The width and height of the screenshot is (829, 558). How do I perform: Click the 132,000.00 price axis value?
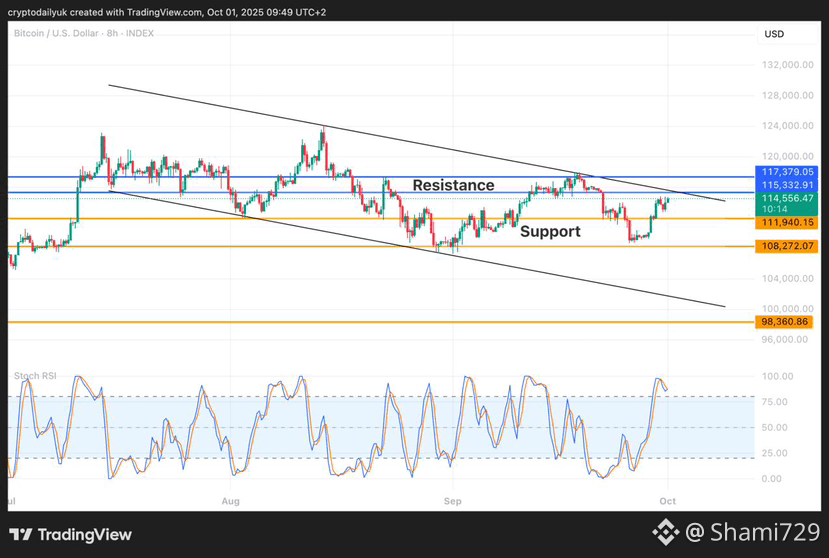(x=787, y=65)
